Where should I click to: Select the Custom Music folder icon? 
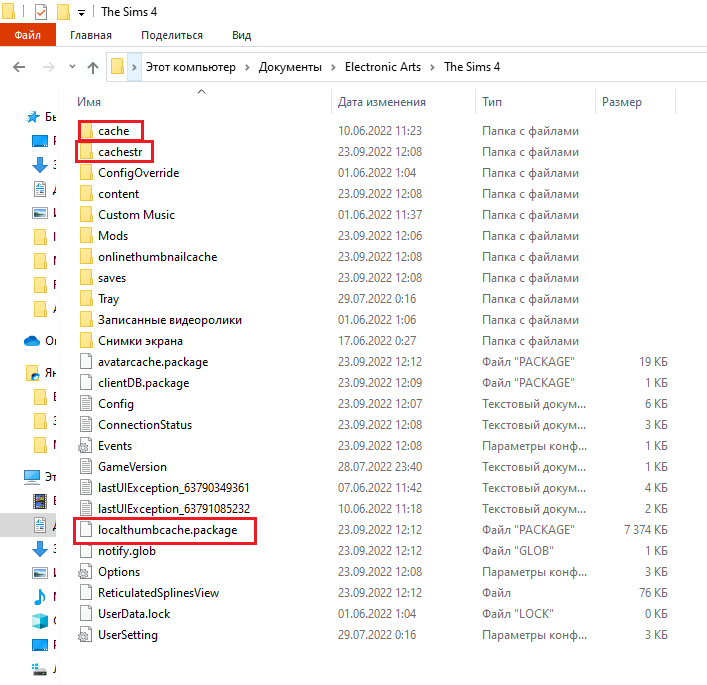pyautogui.click(x=87, y=215)
